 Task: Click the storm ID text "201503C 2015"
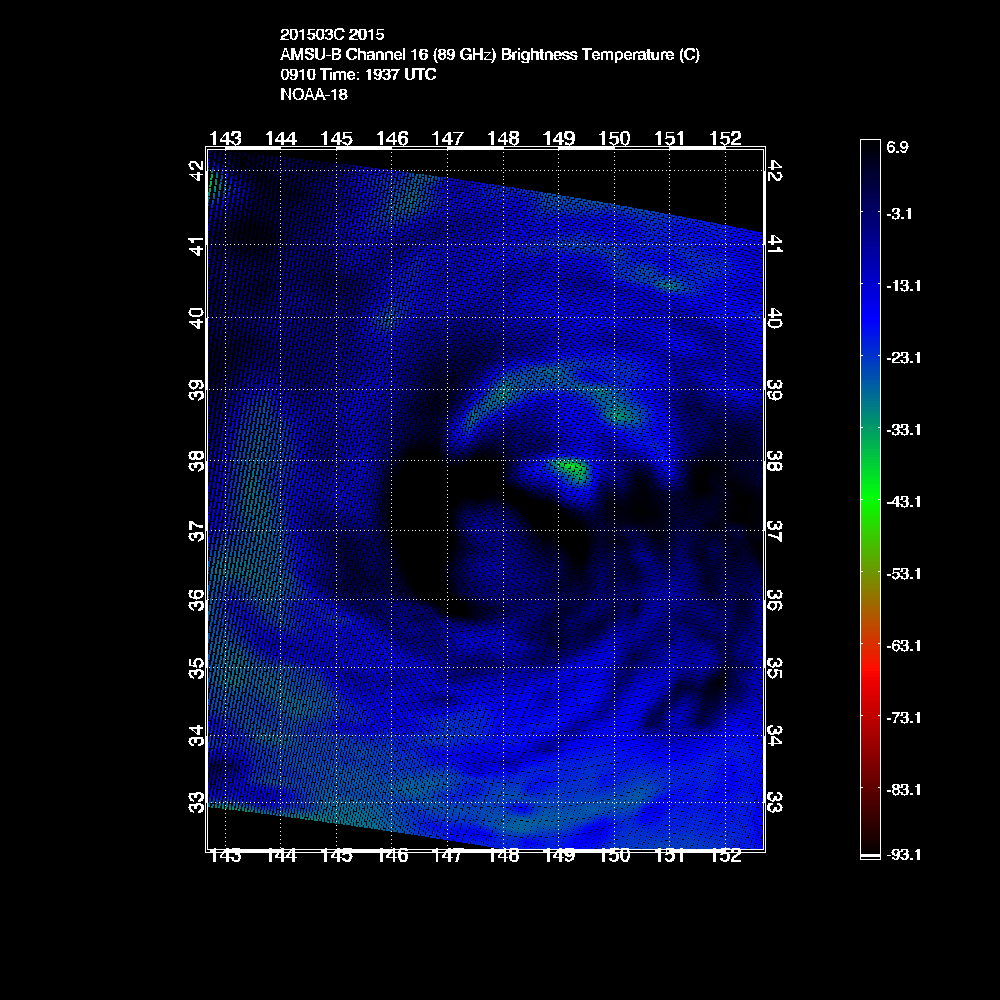click(x=332, y=34)
